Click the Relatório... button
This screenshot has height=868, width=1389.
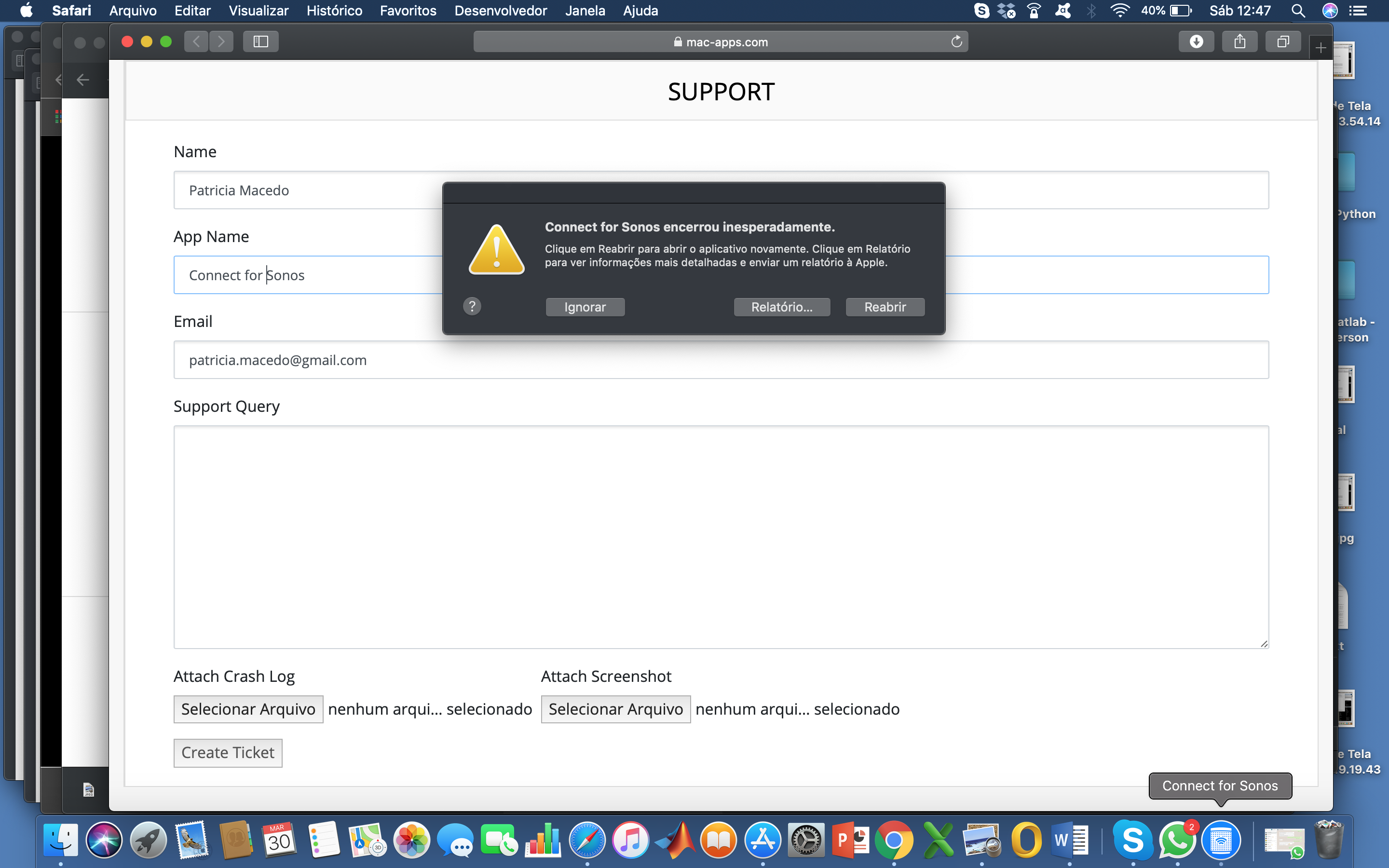pos(782,307)
